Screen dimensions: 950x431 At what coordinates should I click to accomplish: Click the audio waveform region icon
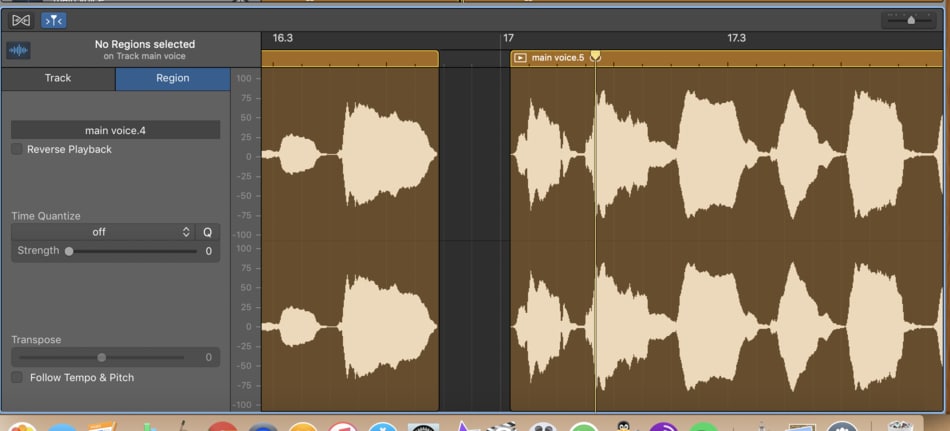pos(18,50)
